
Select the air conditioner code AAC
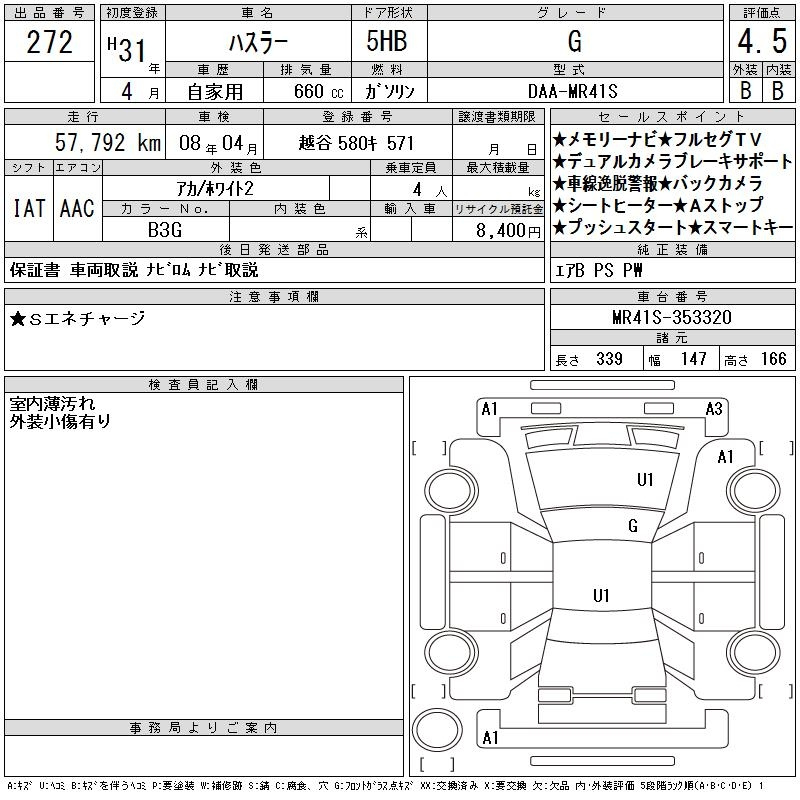77,208
